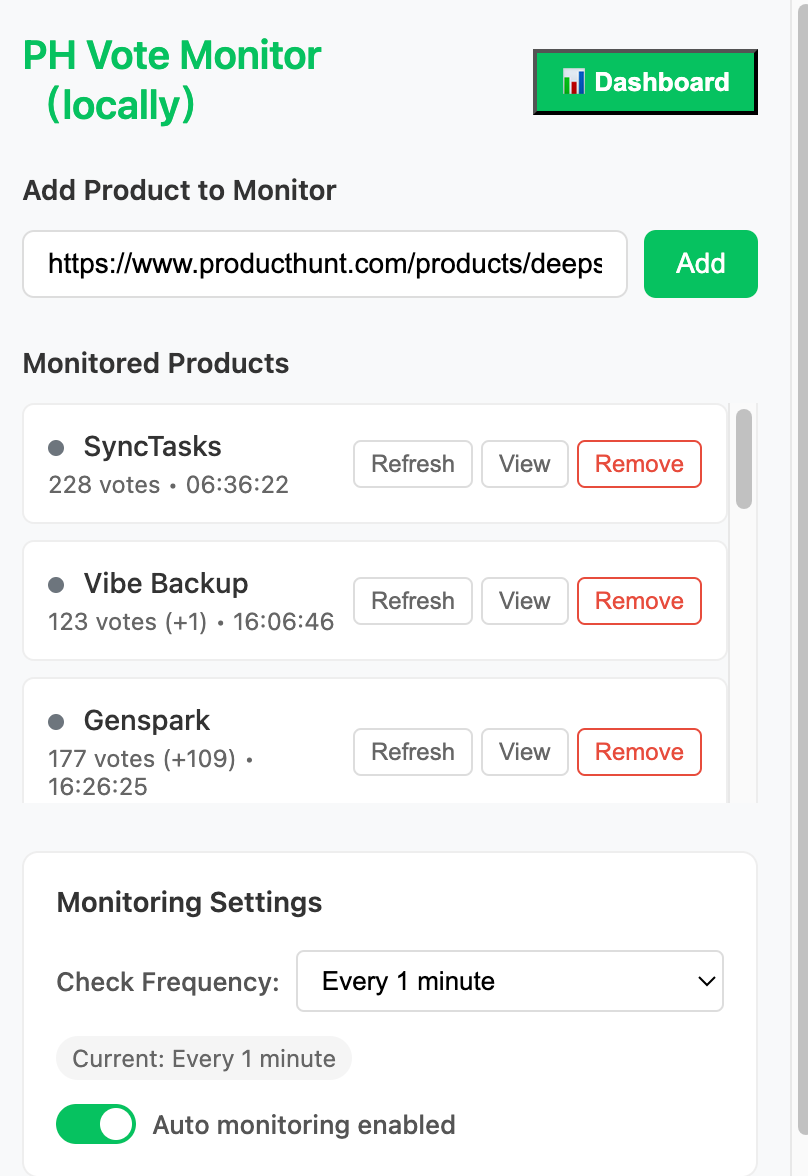808x1176 pixels.
Task: Remove Vibe Backup from the list
Action: (639, 601)
